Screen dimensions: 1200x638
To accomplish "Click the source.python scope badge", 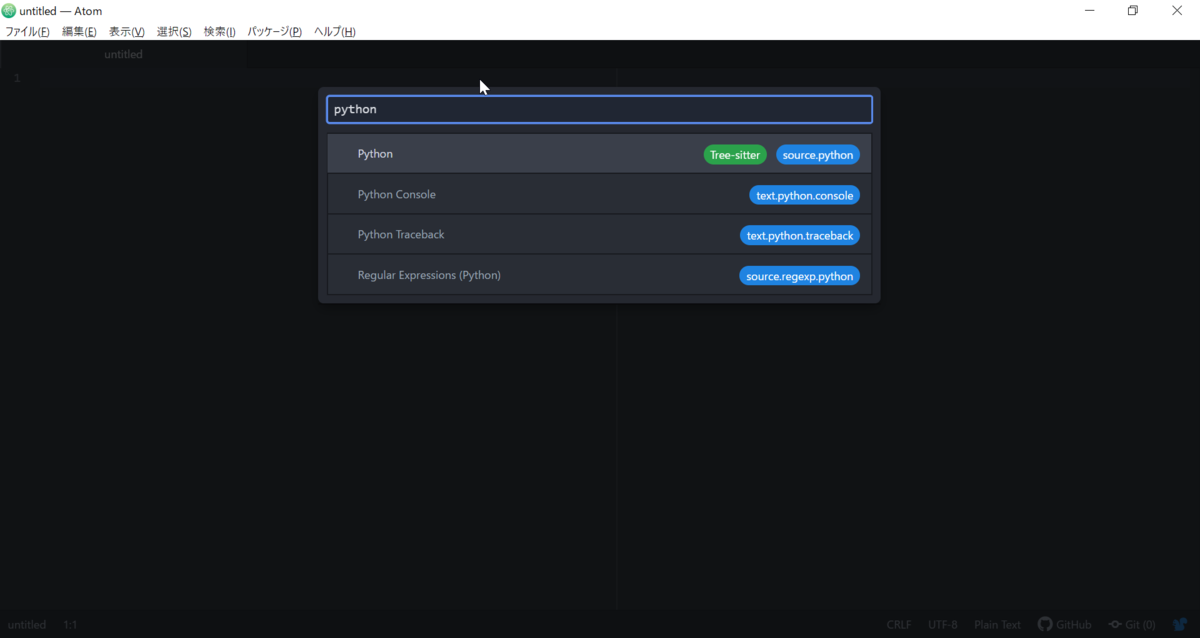I will [818, 155].
